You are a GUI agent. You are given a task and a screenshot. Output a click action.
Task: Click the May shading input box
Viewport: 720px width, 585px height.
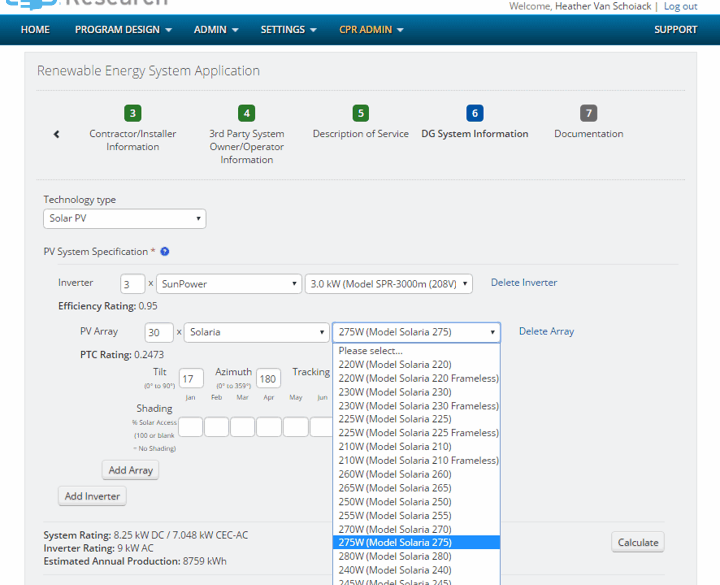pyautogui.click(x=296, y=427)
